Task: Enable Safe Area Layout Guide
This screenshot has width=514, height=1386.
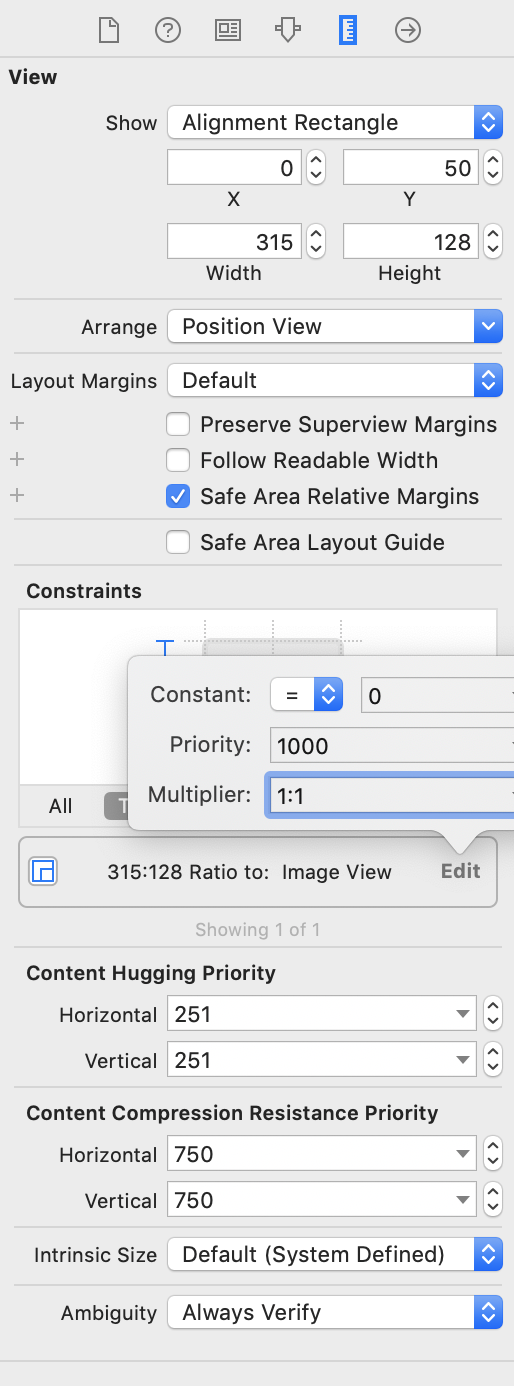Action: 178,542
